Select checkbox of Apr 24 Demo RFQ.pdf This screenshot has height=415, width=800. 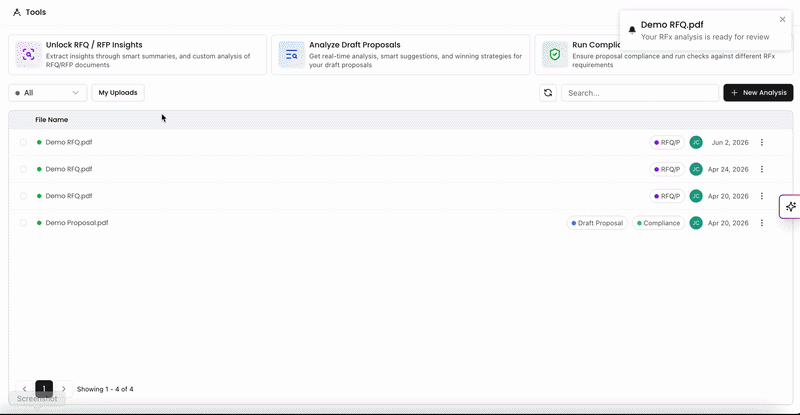pos(23,169)
